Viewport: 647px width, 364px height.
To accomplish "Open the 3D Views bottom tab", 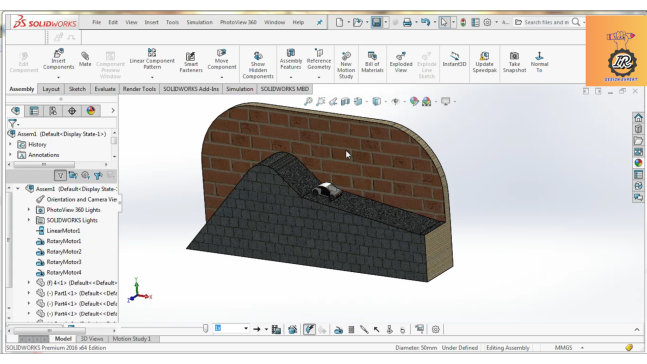I will coord(92,339).
